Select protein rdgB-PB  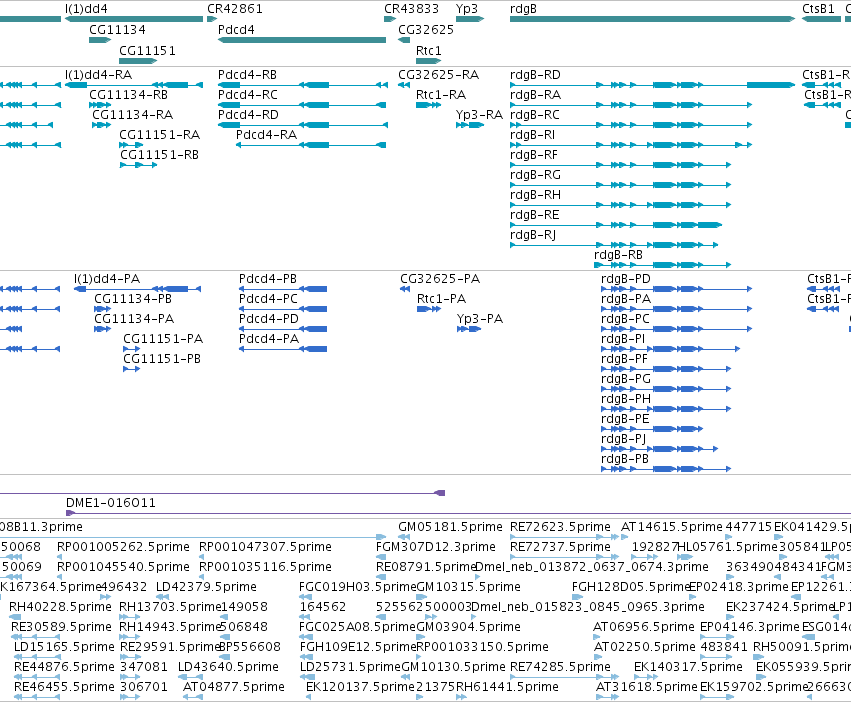625,459
